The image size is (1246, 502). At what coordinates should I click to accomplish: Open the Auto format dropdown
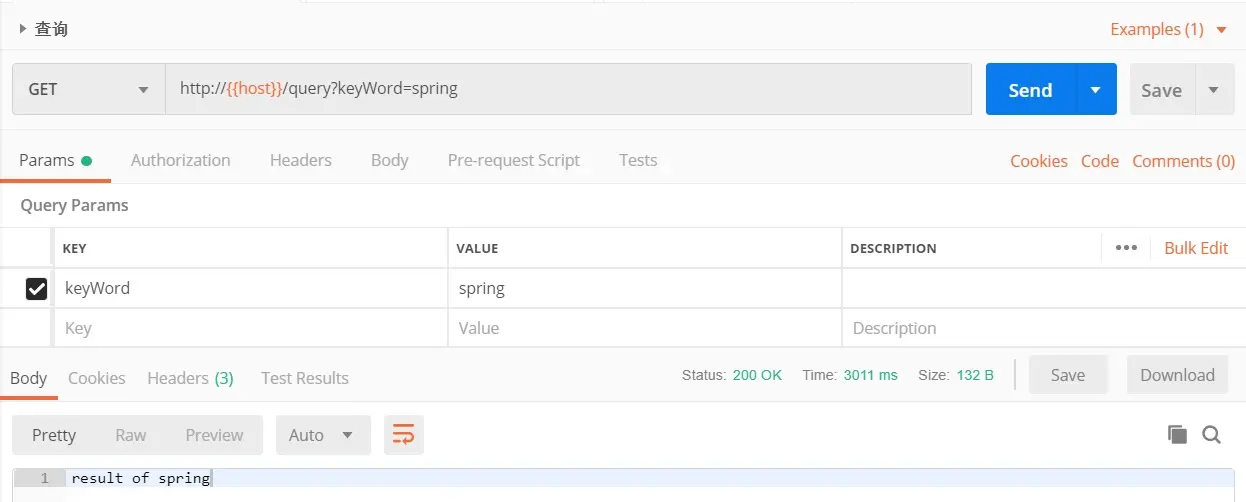pyautogui.click(x=322, y=435)
